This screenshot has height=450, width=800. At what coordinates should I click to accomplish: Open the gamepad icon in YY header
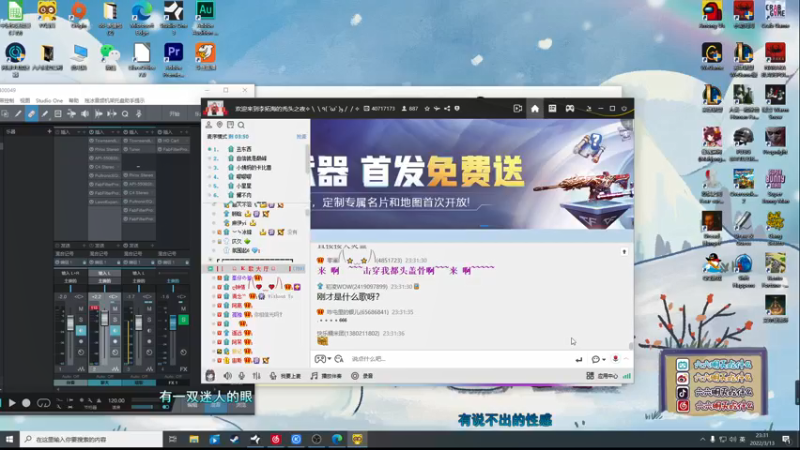click(570, 109)
